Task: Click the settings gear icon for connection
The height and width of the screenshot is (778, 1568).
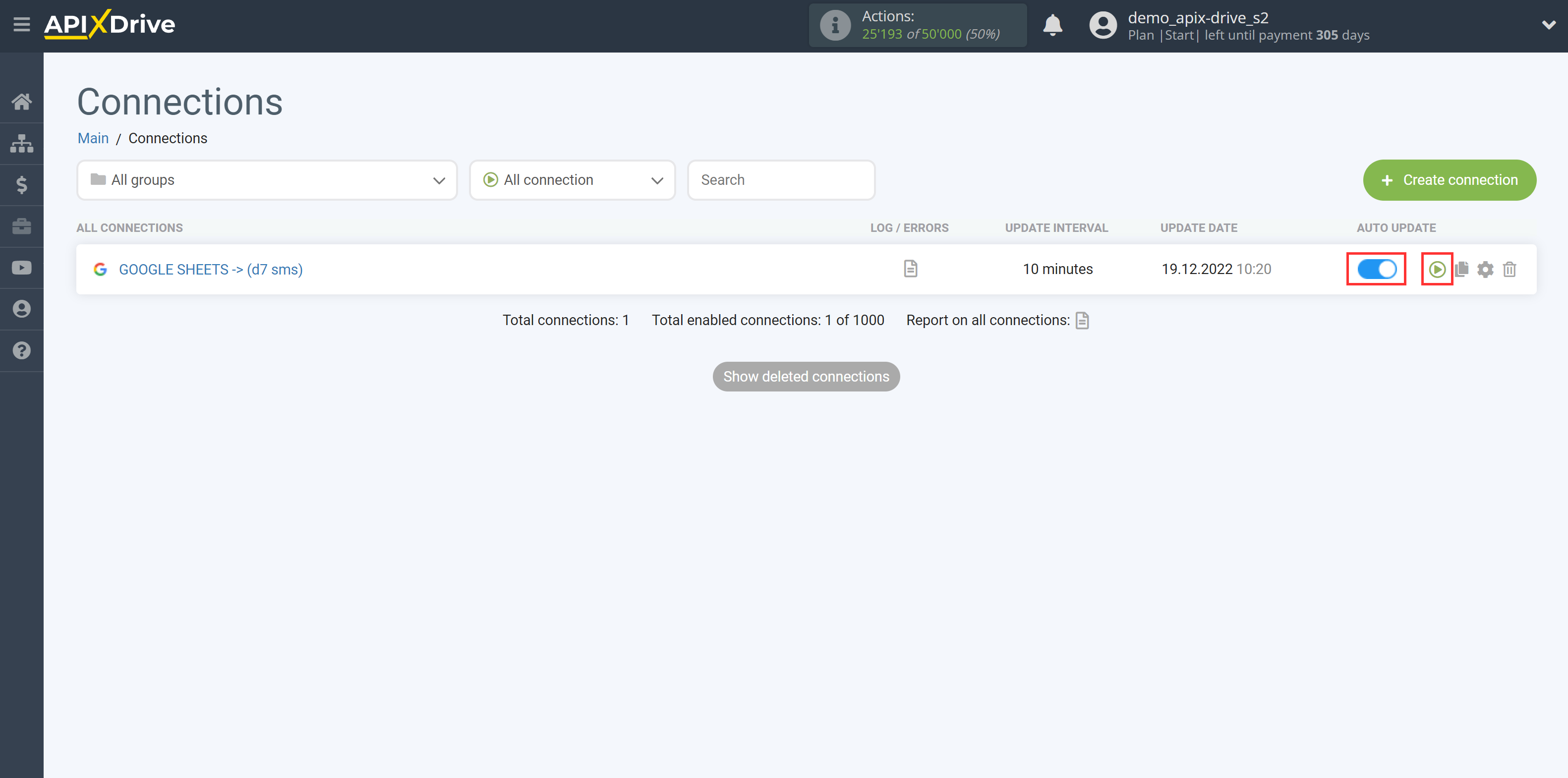Action: [x=1485, y=269]
